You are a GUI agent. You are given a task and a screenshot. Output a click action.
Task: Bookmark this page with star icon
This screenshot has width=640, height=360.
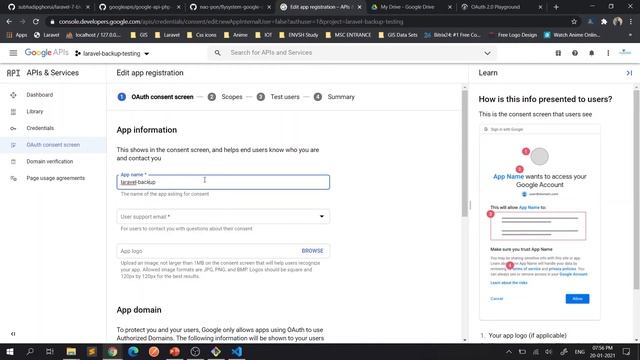pyautogui.click(x=574, y=22)
